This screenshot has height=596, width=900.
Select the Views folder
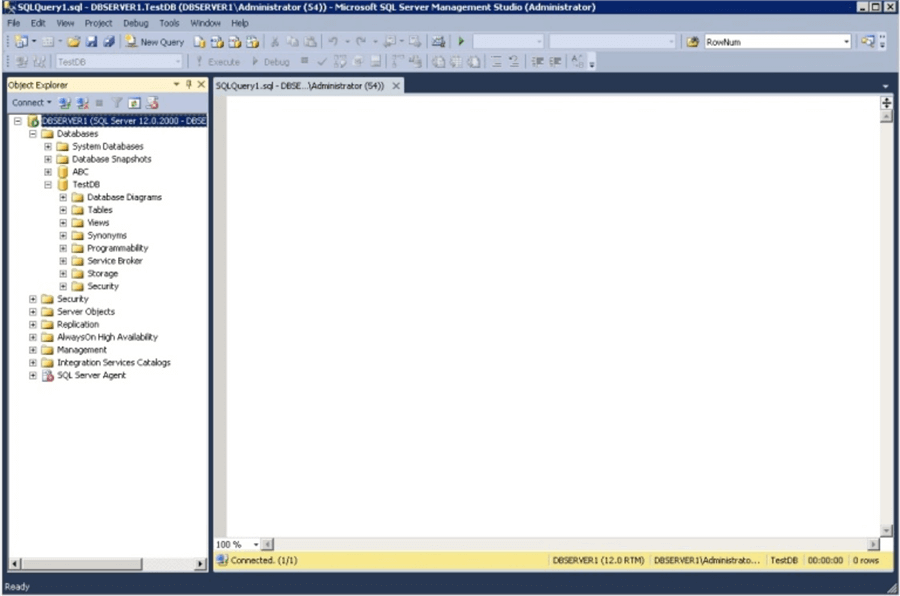[x=98, y=222]
